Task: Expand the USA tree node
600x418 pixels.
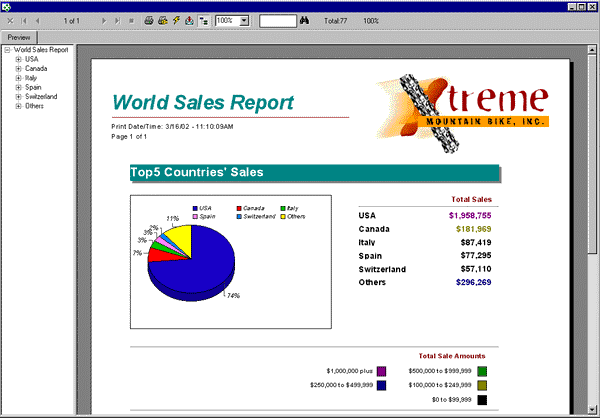Action: point(18,59)
